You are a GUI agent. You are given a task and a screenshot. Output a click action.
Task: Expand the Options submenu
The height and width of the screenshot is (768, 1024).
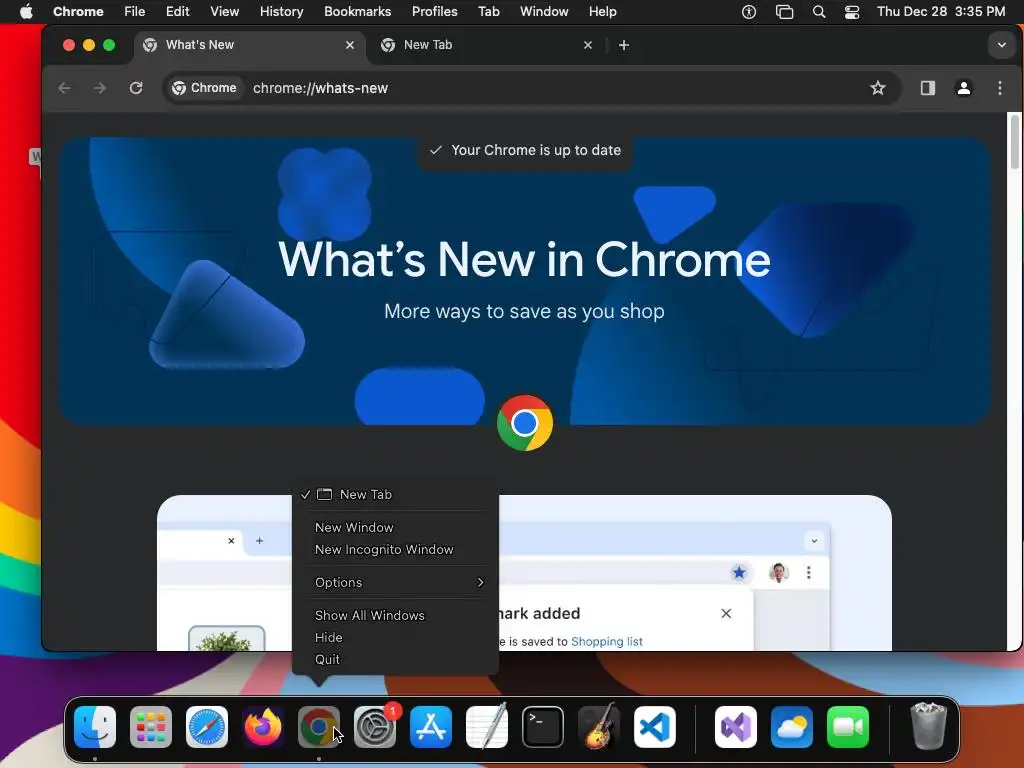395,583
